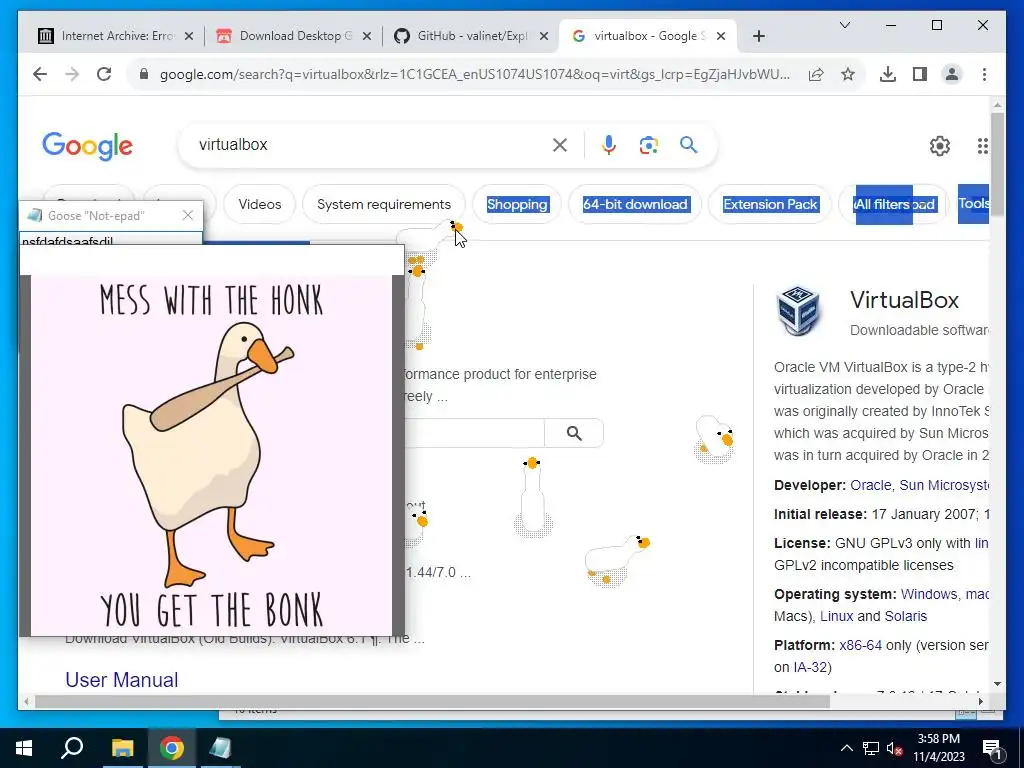Switch to Internet Archive tab
The height and width of the screenshot is (768, 1024).
tap(118, 36)
